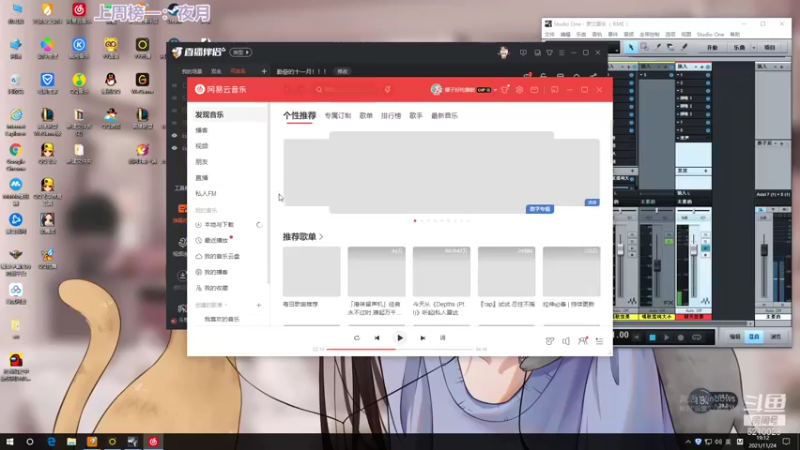This screenshot has width=800, height=450.
Task: Skip to the next track
Action: click(x=422, y=338)
